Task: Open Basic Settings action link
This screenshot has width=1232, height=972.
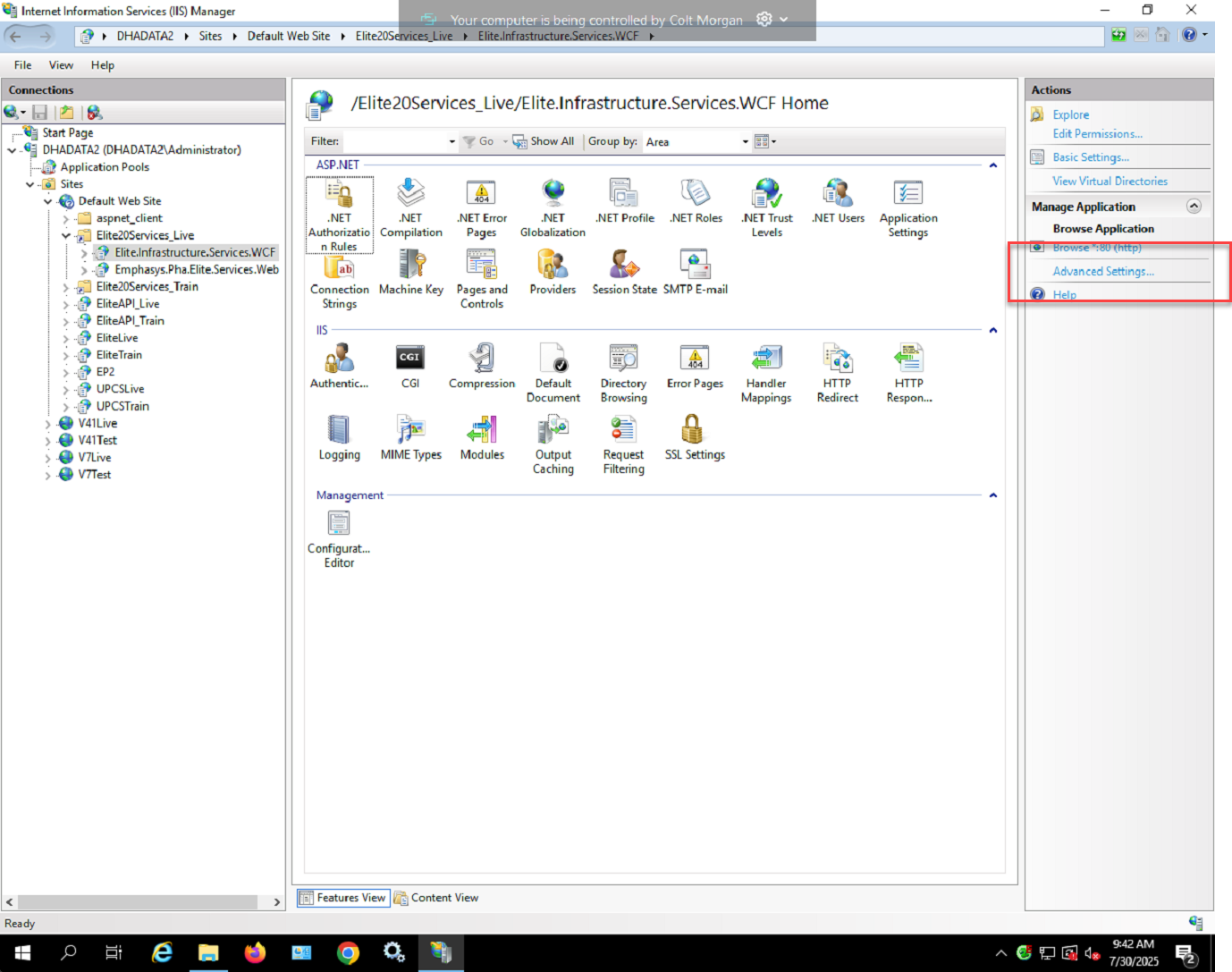Action: (1091, 157)
